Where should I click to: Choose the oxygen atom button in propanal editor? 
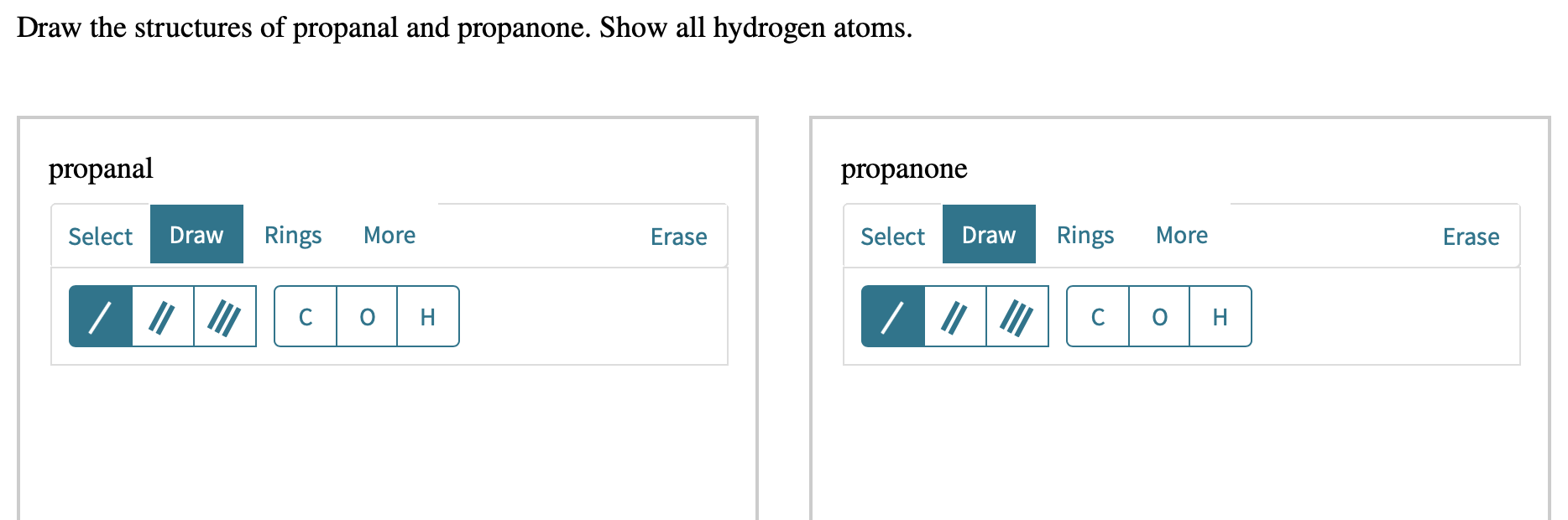tap(366, 317)
